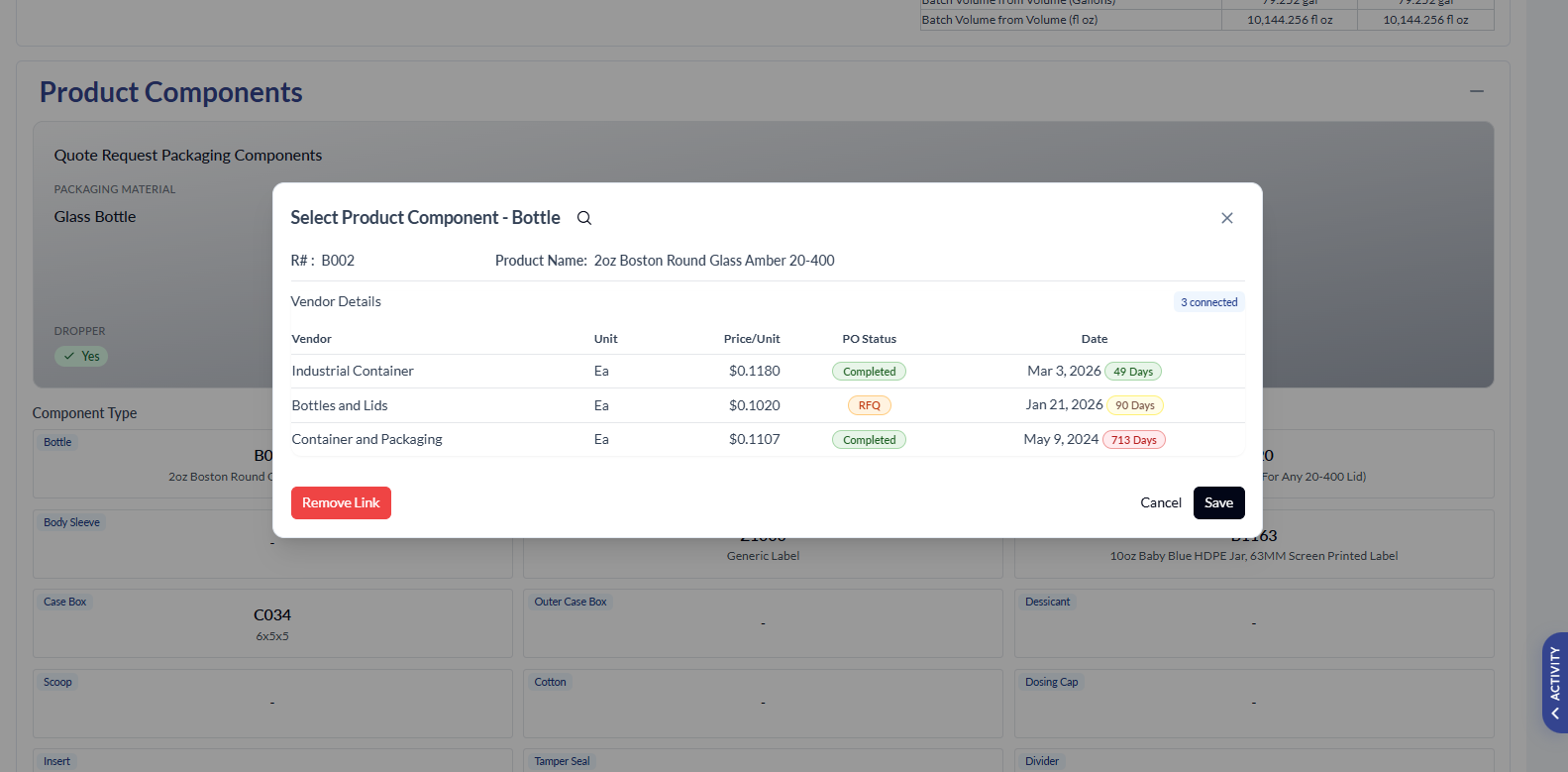Close the Select Product Component dialog

[x=1226, y=218]
